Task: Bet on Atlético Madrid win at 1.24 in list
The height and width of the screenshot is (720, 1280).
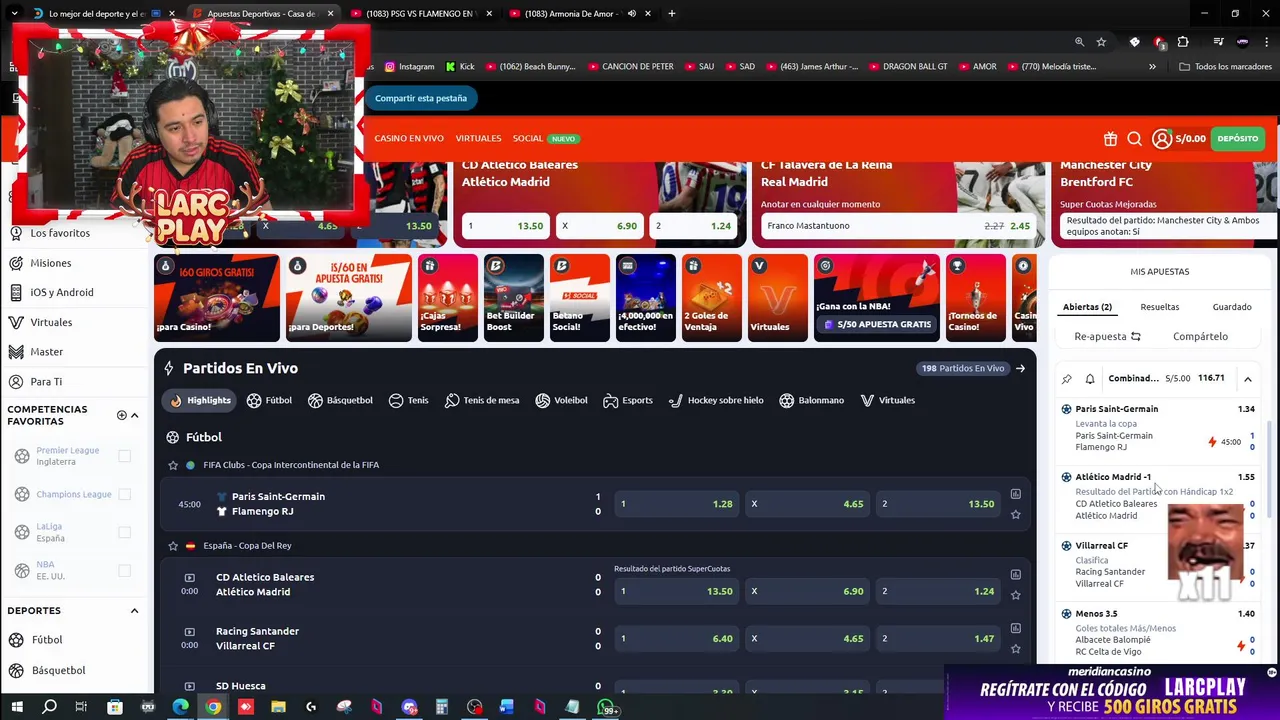Action: click(939, 591)
